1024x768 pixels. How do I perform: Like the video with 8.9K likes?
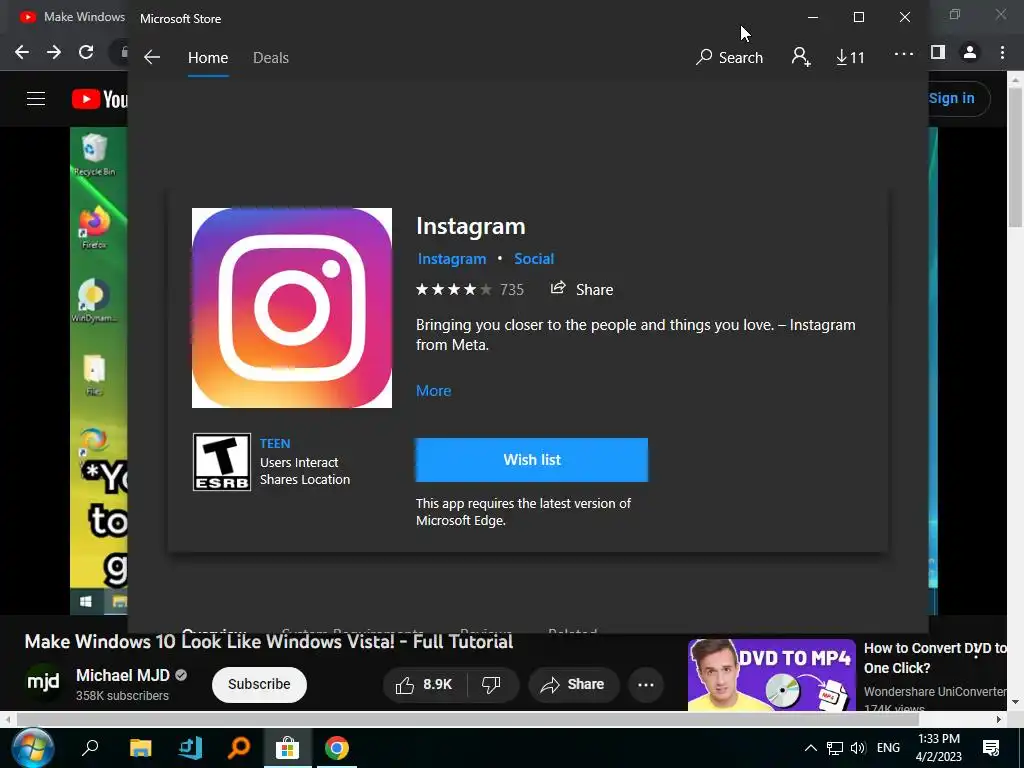pos(424,684)
